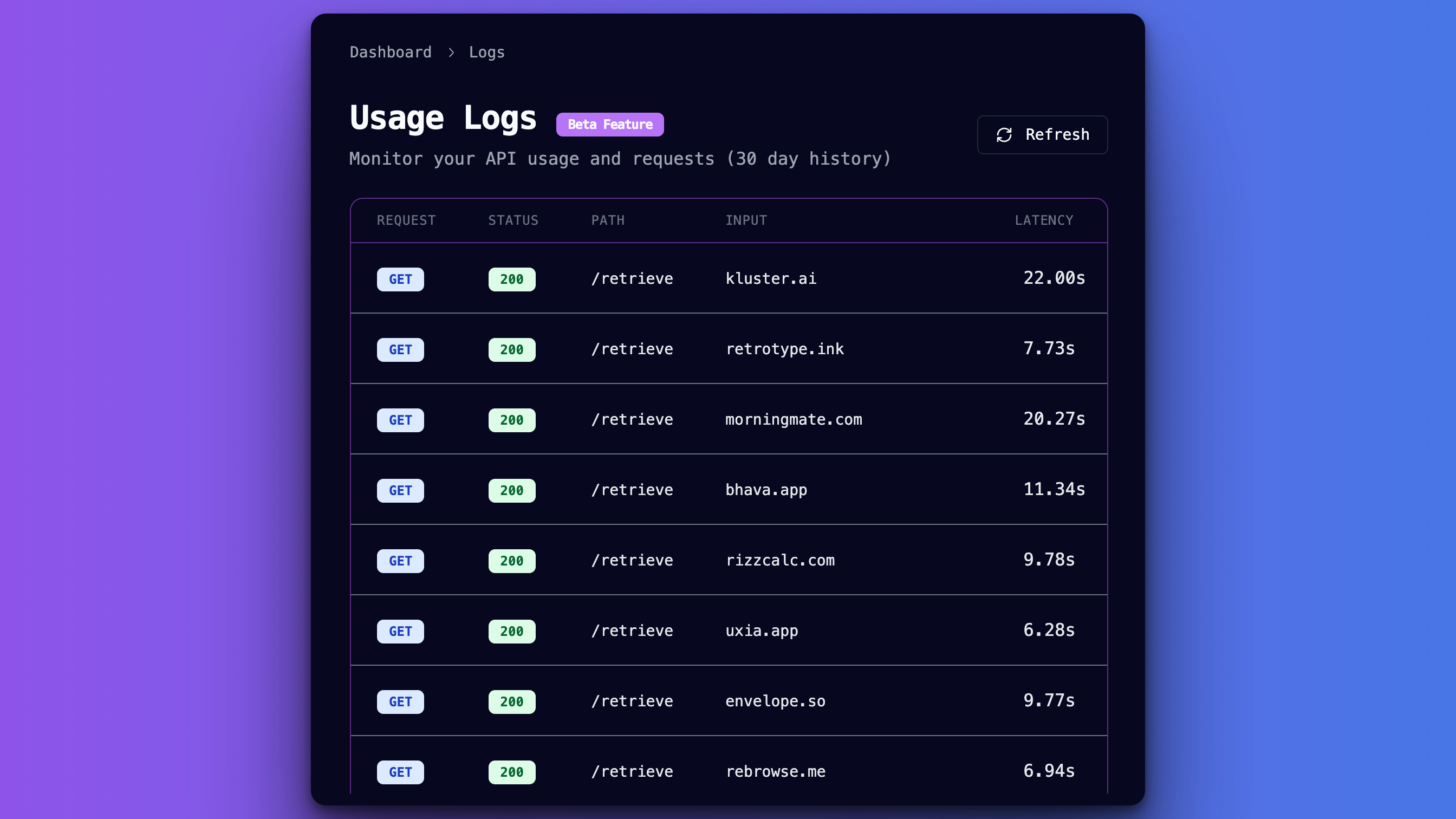Click the REQUEST column header
The width and height of the screenshot is (1456, 819).
(406, 220)
